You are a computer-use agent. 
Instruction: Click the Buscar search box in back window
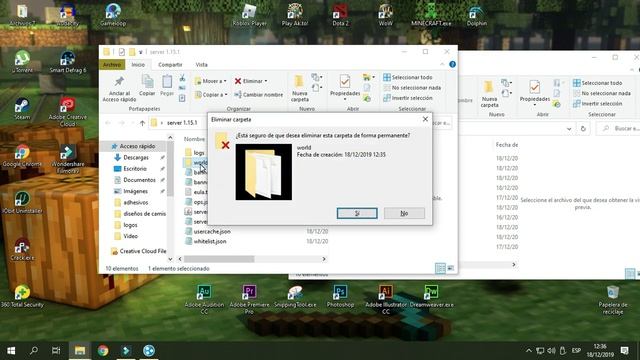(x=618, y=129)
